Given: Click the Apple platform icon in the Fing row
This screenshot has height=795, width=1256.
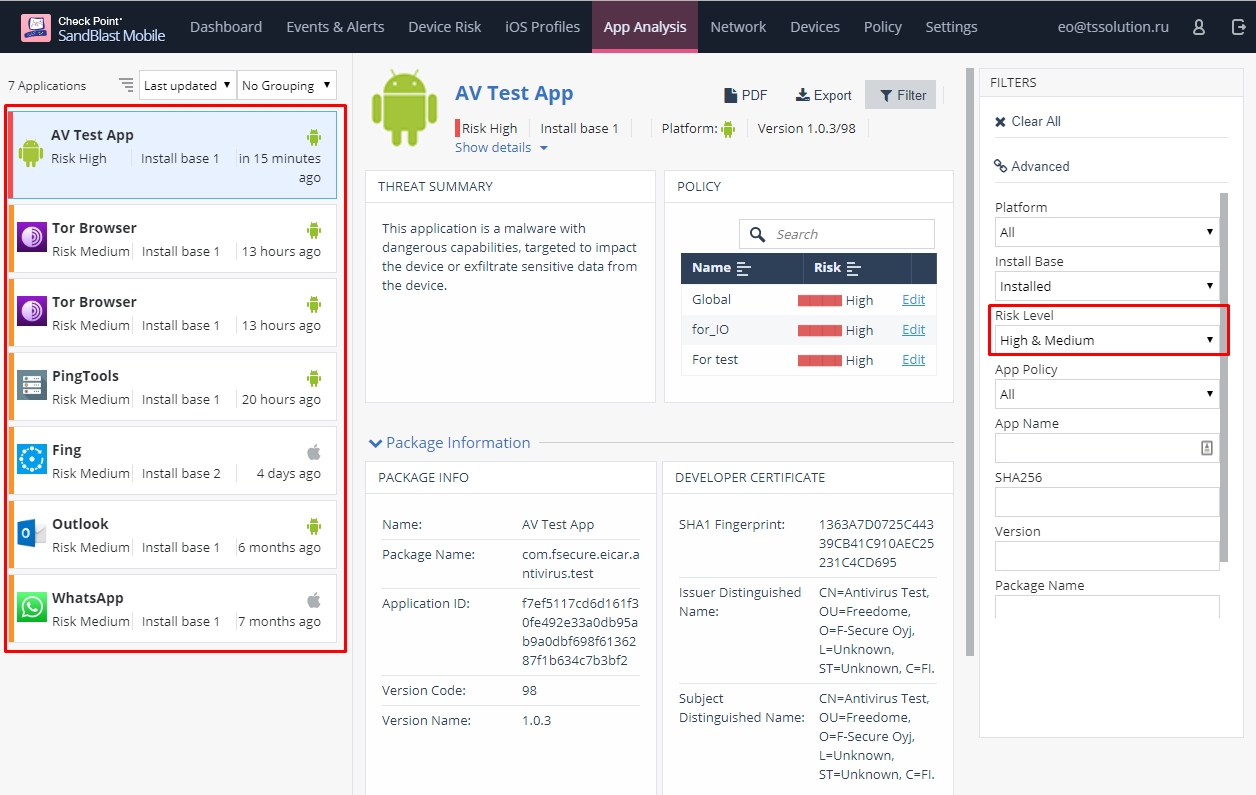Looking at the screenshot, I should [314, 451].
